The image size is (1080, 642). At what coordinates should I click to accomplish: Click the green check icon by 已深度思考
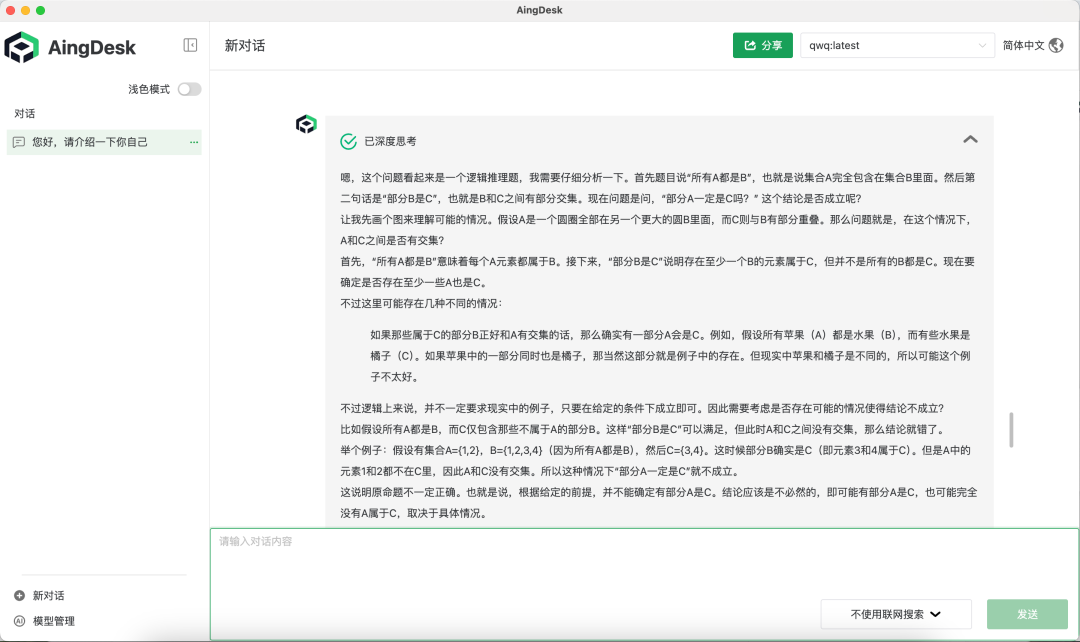coord(349,141)
